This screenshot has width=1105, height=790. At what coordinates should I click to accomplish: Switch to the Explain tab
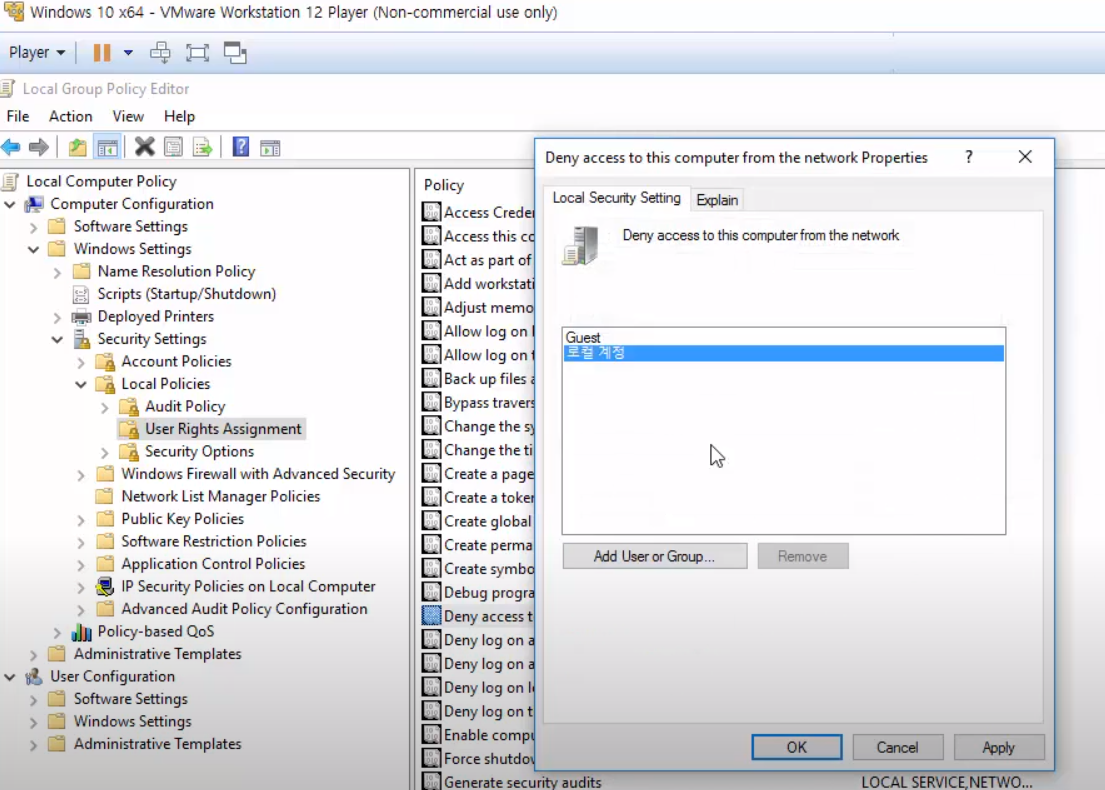pyautogui.click(x=717, y=200)
